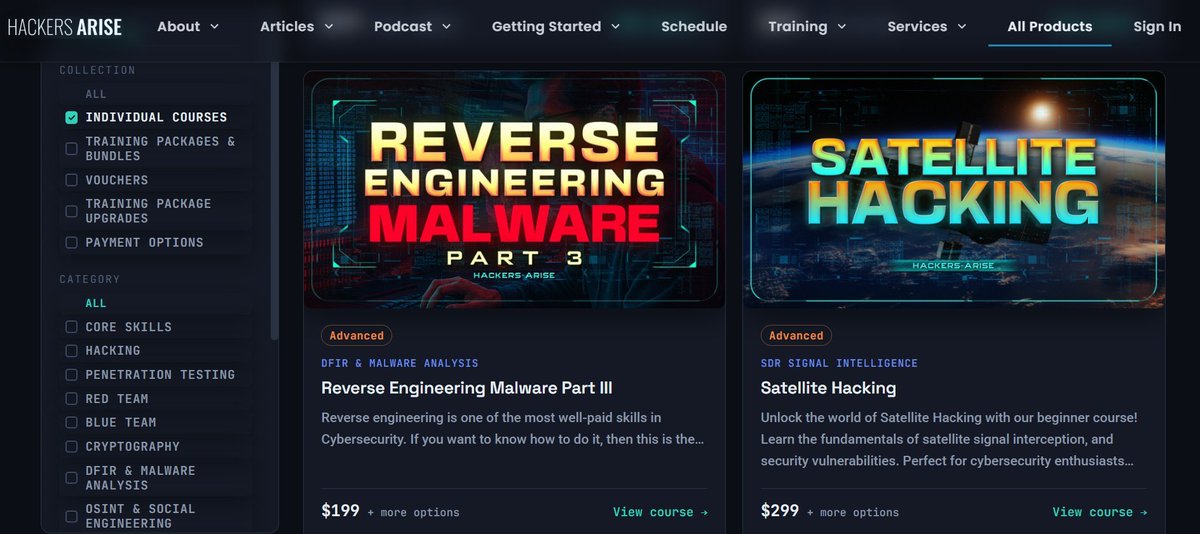Screen dimensions: 1200x534
Task: Open the Satellite Hacking course thumbnail
Action: point(954,189)
